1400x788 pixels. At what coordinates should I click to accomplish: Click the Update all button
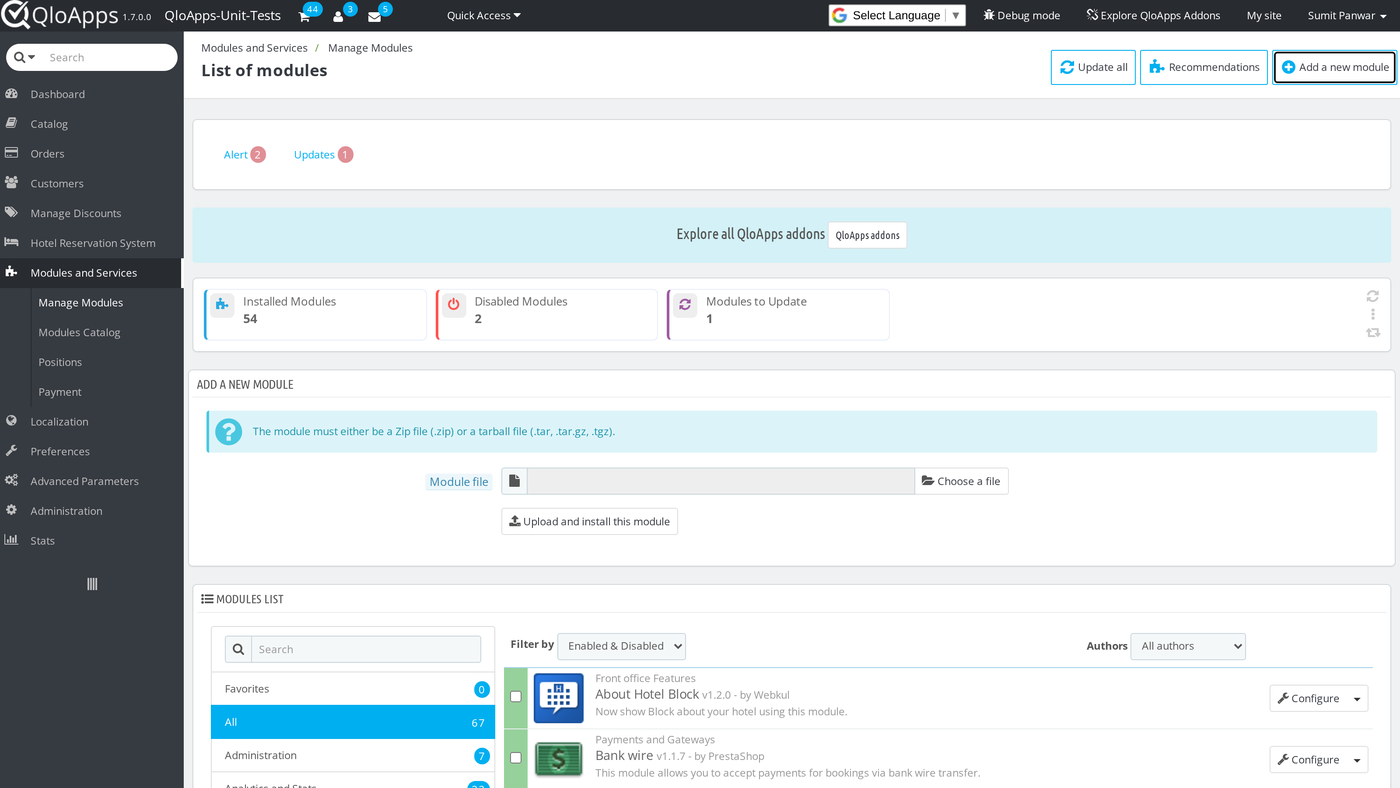pyautogui.click(x=1093, y=67)
